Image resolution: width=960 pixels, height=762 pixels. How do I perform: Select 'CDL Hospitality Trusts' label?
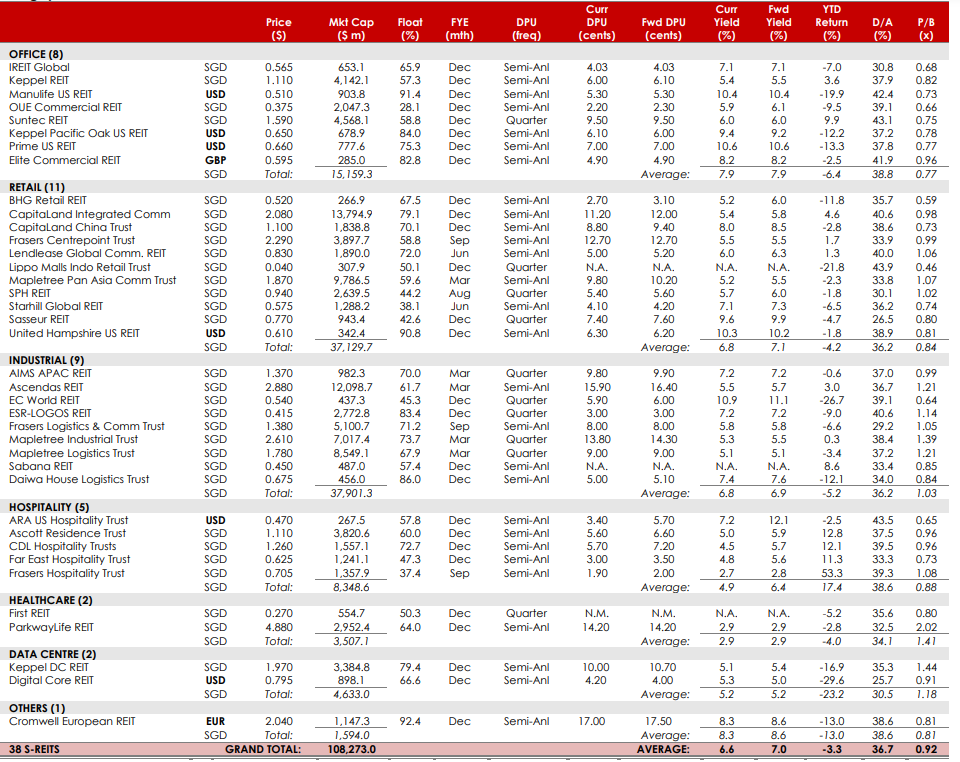click(x=62, y=546)
